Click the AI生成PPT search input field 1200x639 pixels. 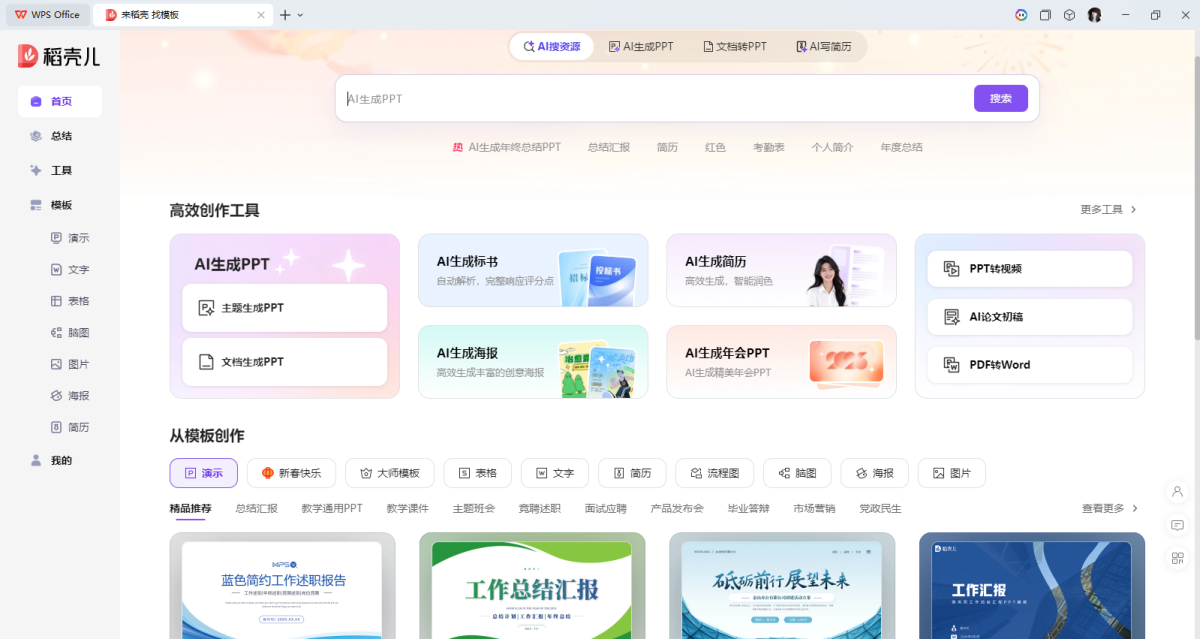[x=650, y=99]
